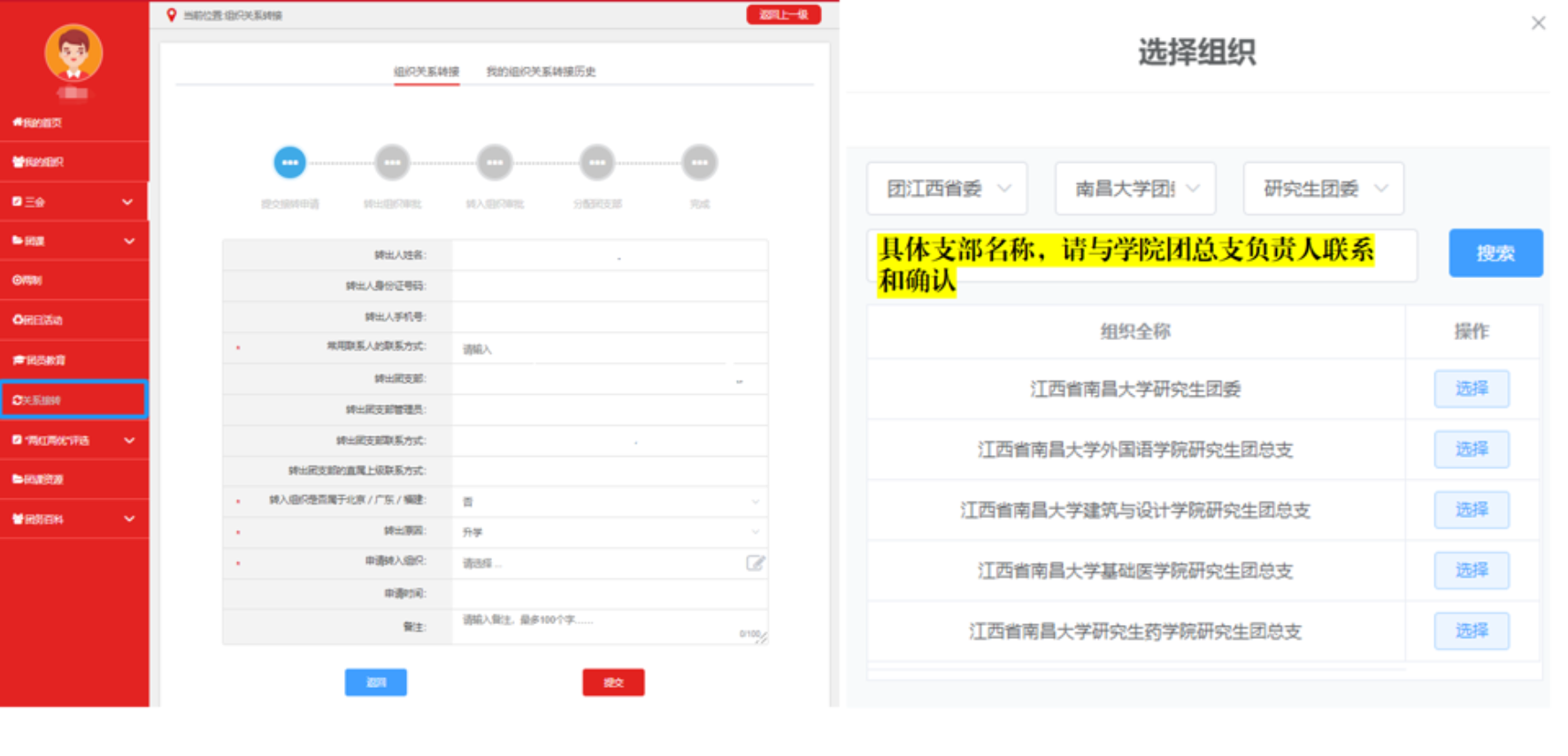Click the 转出组织审批 step circle

click(392, 162)
